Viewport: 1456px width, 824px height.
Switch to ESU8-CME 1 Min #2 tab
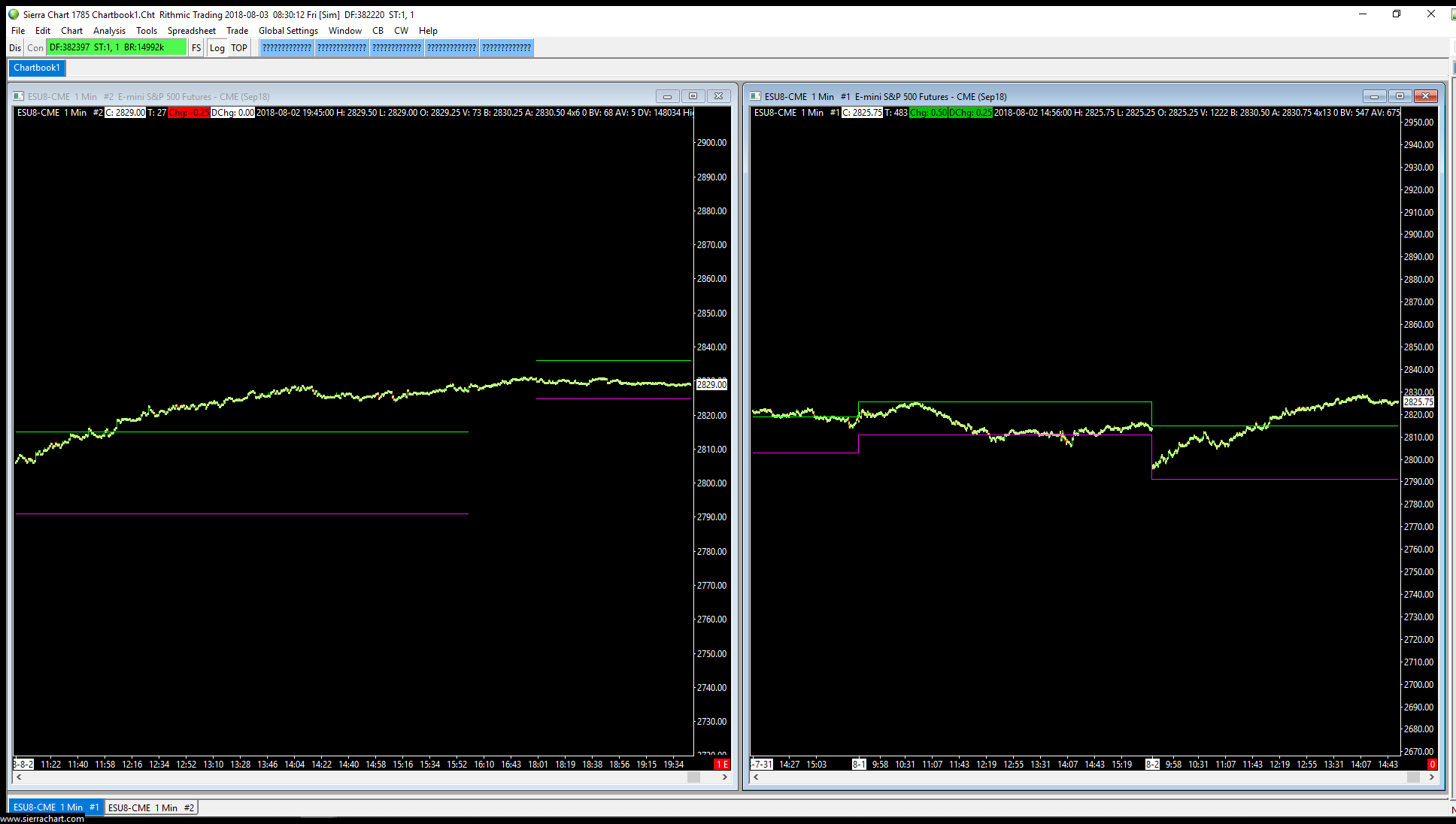click(151, 807)
